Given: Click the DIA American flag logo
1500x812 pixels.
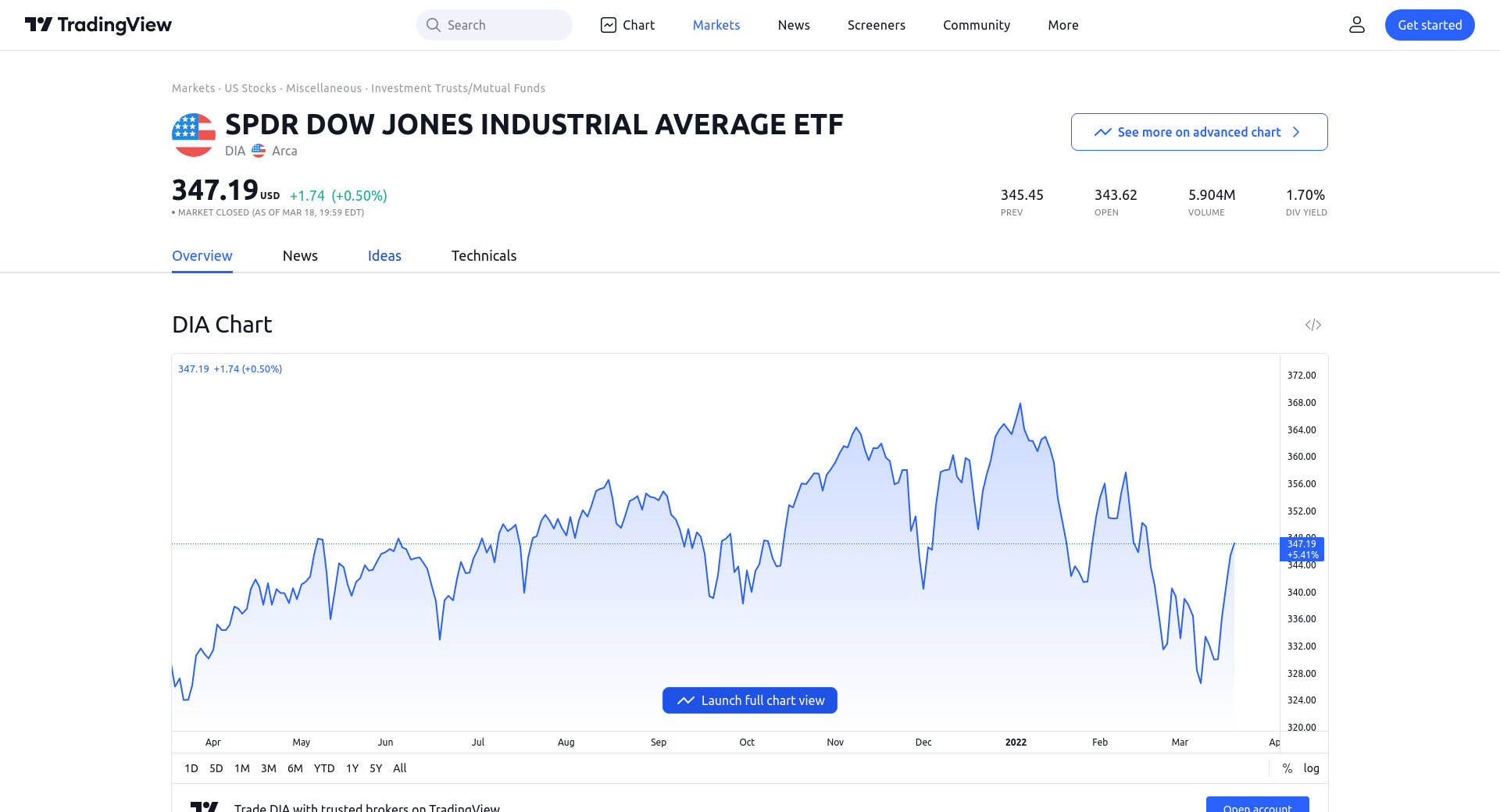Looking at the screenshot, I should pos(194,135).
